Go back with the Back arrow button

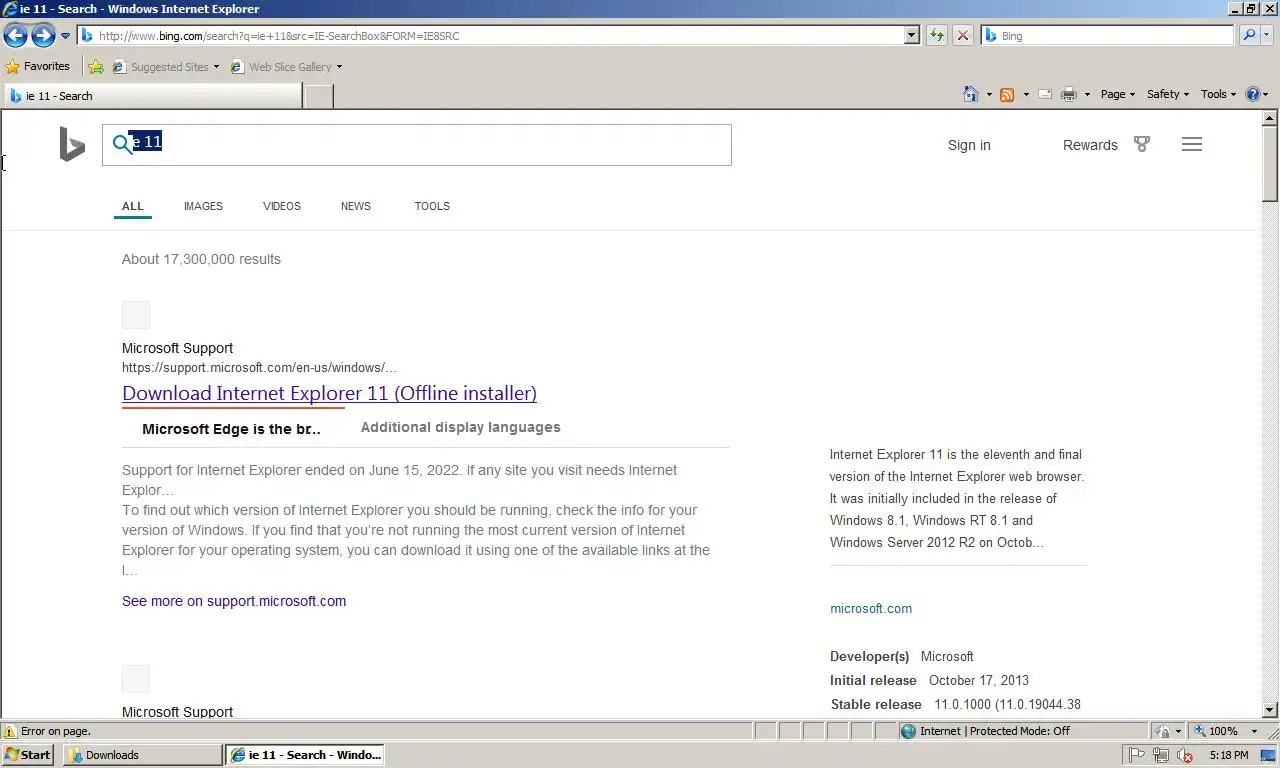[x=15, y=36]
